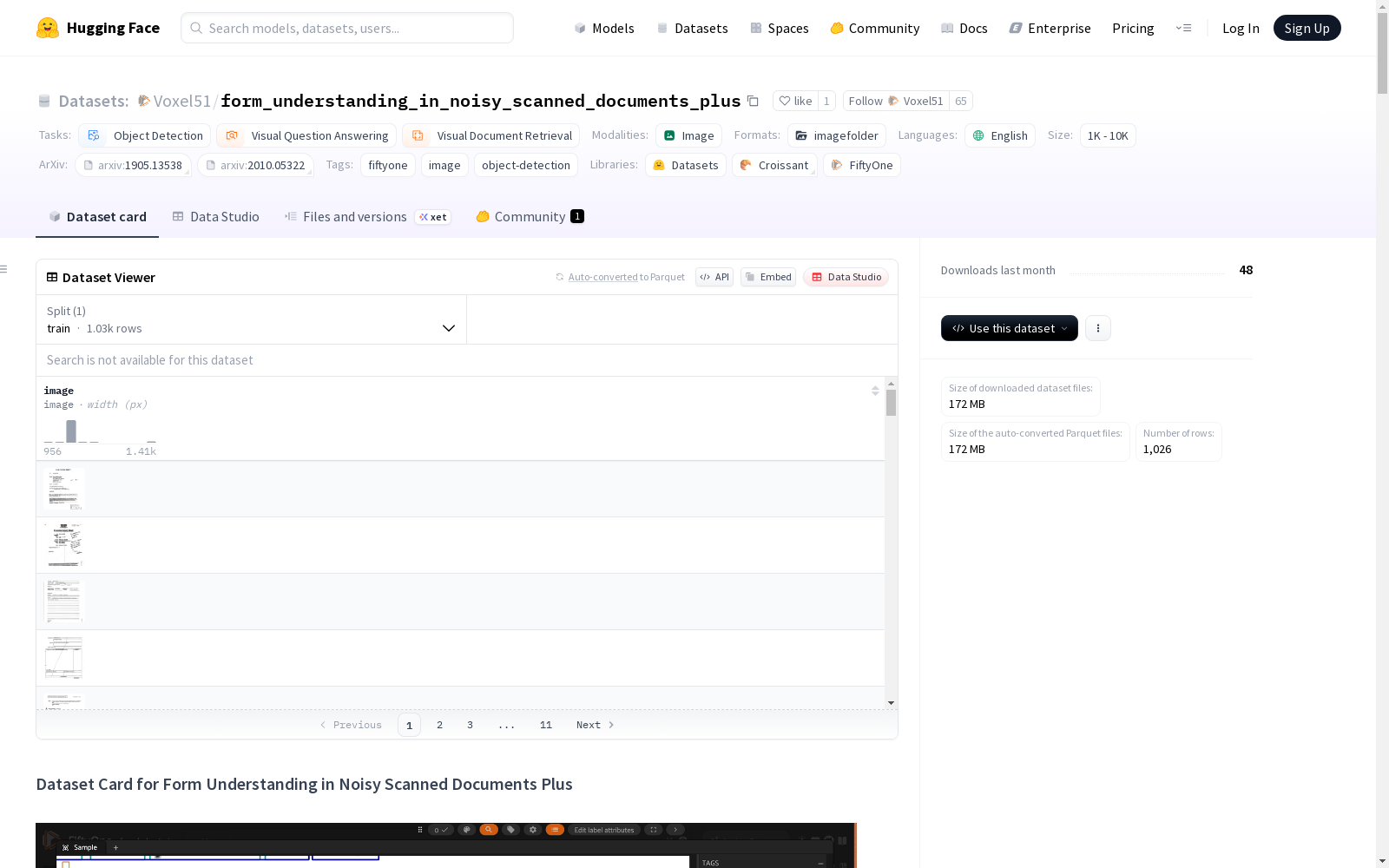Click the 1K - 10K size tag

coord(1108,135)
